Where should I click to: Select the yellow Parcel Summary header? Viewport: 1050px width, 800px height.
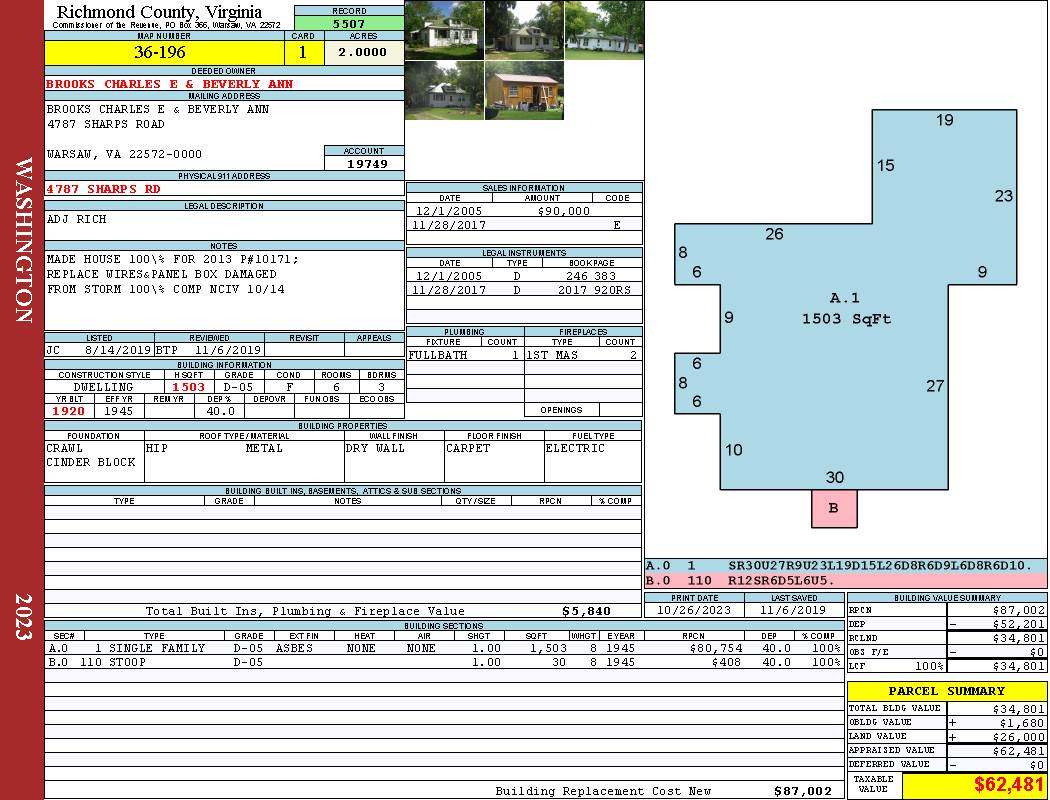click(946, 691)
